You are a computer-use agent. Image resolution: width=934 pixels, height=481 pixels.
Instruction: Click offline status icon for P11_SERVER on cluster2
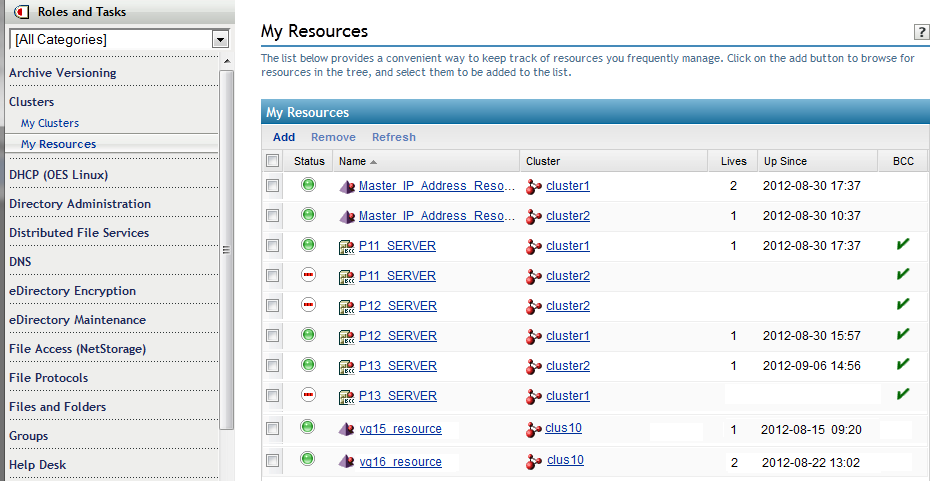point(308,274)
